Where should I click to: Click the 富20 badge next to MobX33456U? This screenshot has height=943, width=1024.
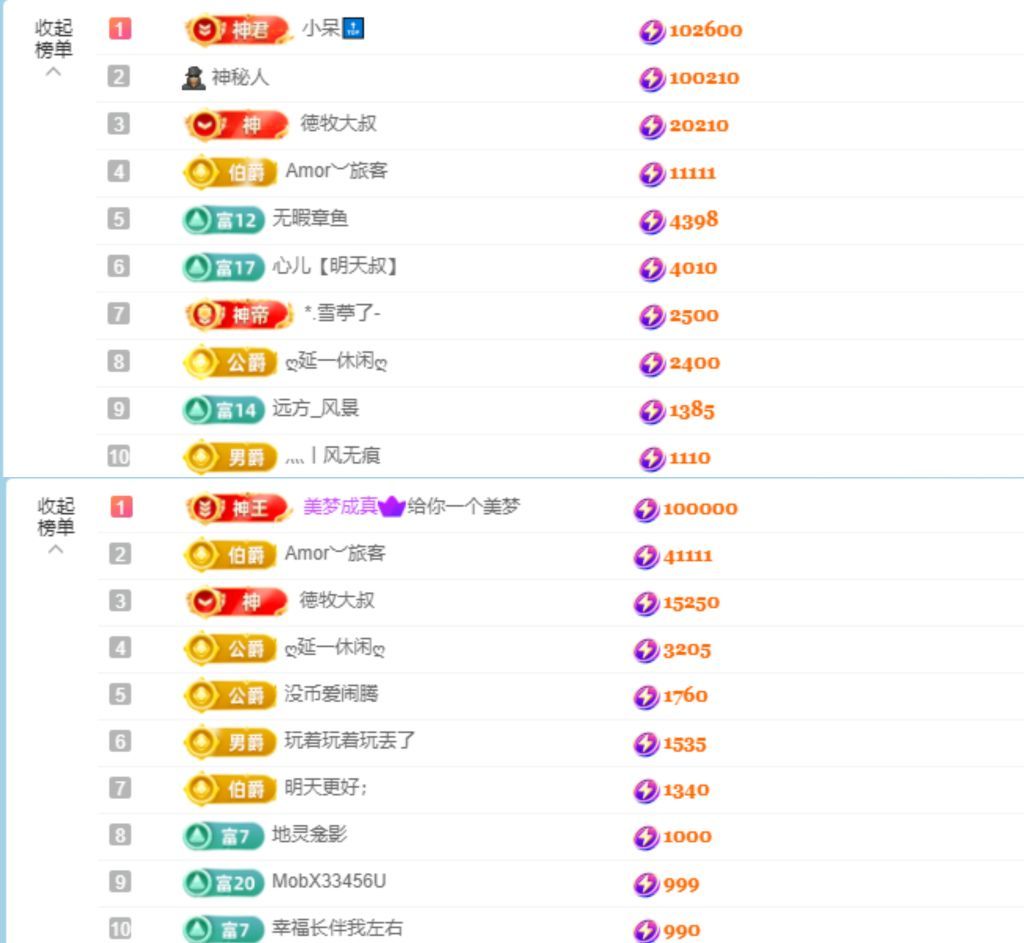coord(223,882)
